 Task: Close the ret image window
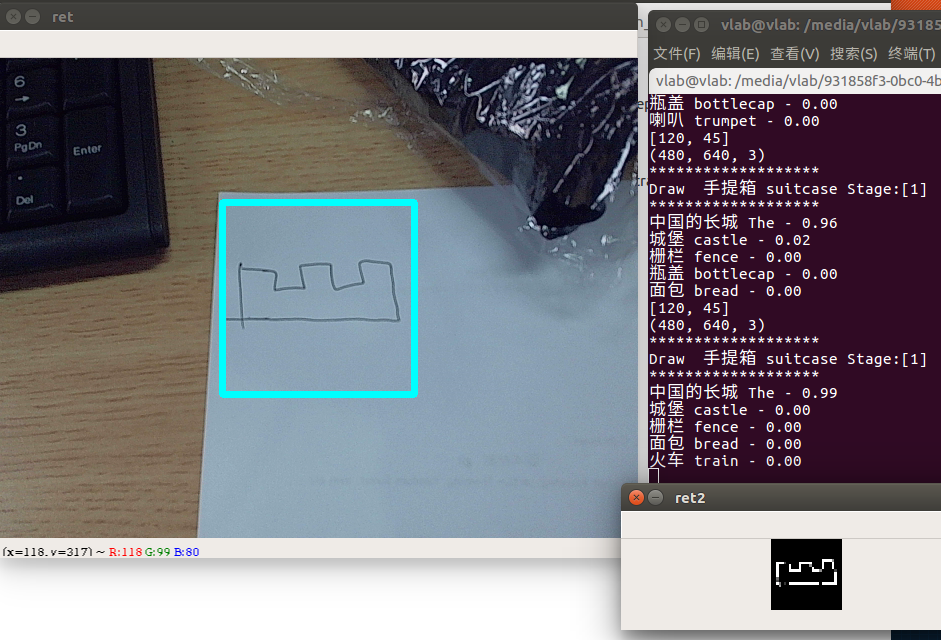pos(13,17)
